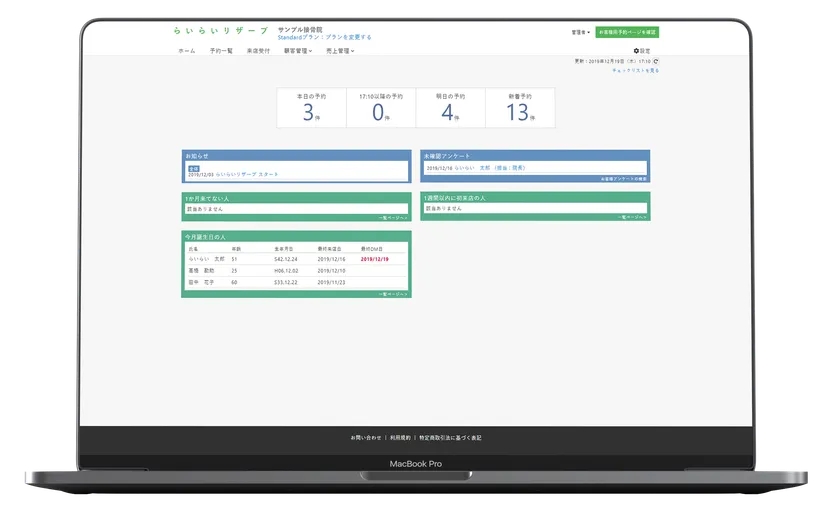Viewport: 840px width, 510px height.
Task: Click 一覧ページへ in 1か月来てない人 panel
Action: click(393, 218)
